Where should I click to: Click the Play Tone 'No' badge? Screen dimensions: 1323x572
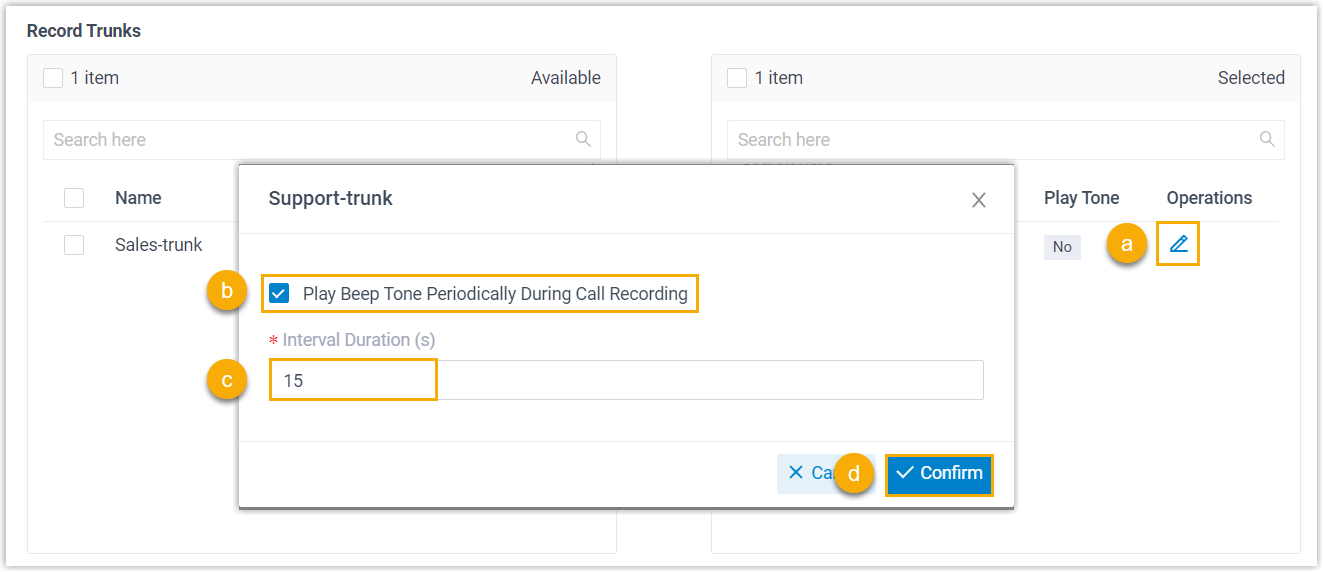click(x=1062, y=247)
